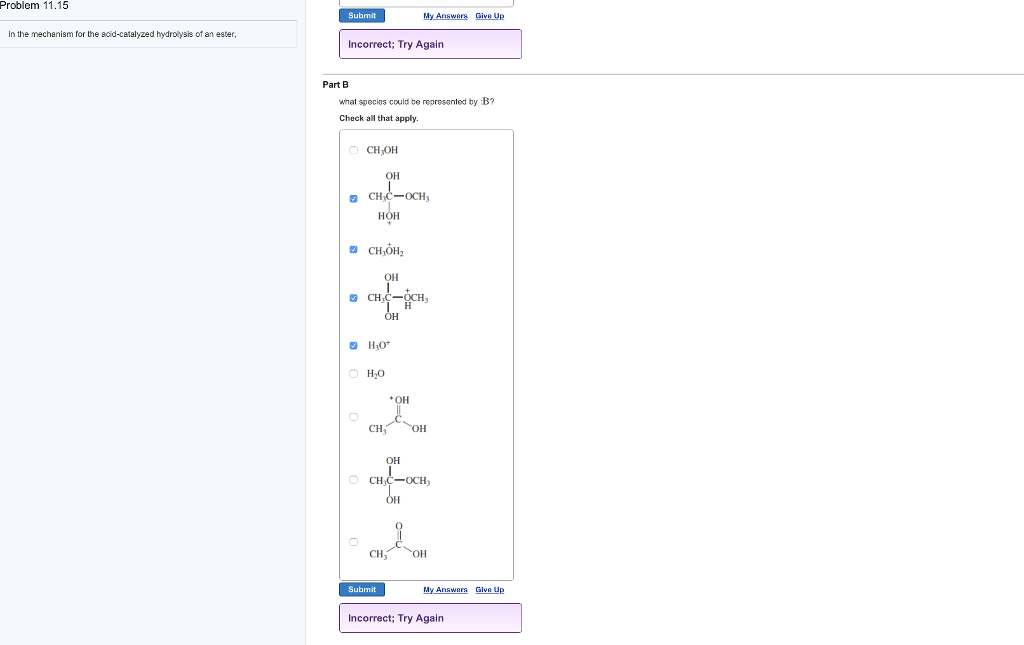Screen dimensions: 1024x645
Task: Check the neutral tetrahedral intermediate checkbox
Action: click(353, 480)
